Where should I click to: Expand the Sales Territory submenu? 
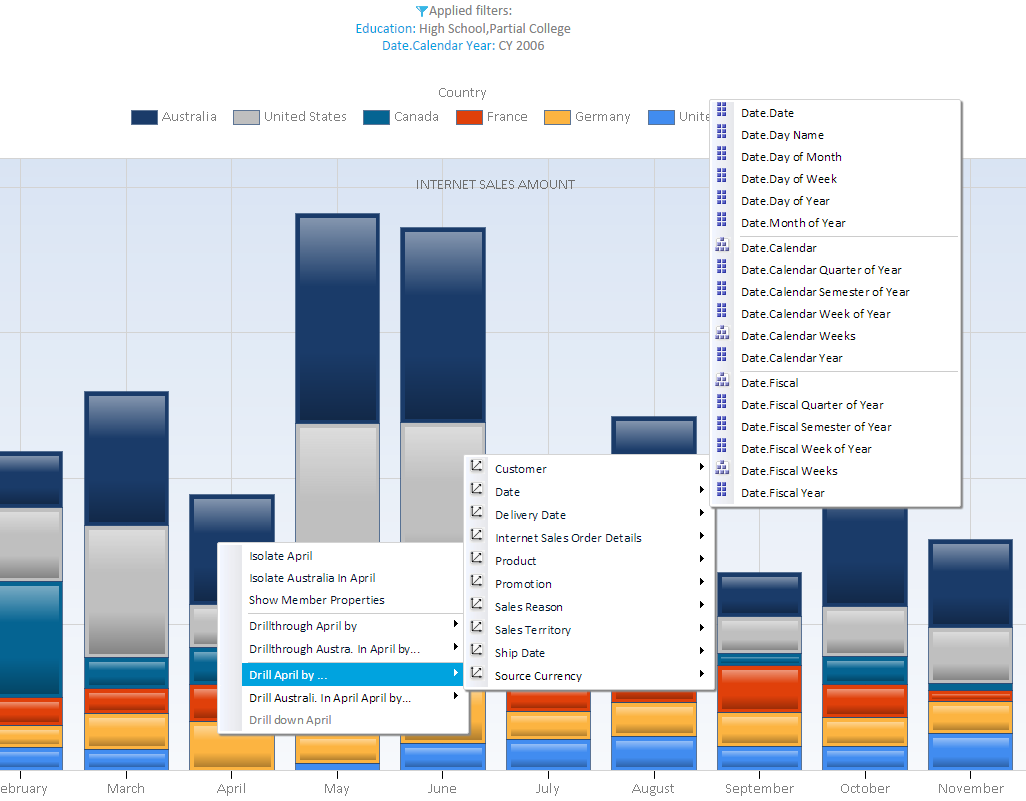pos(703,628)
